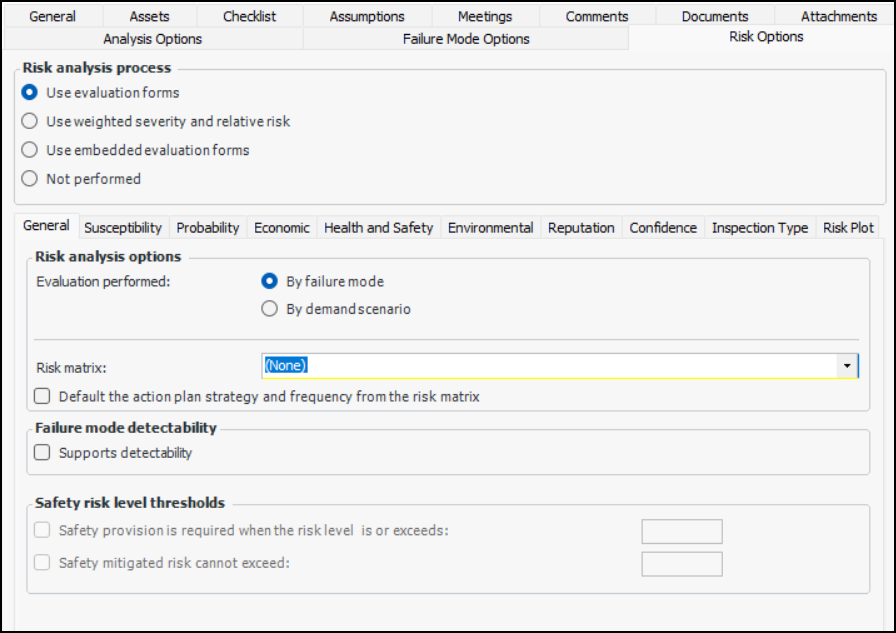Open the Environmental tab
The width and height of the screenshot is (896, 633).
(x=490, y=228)
